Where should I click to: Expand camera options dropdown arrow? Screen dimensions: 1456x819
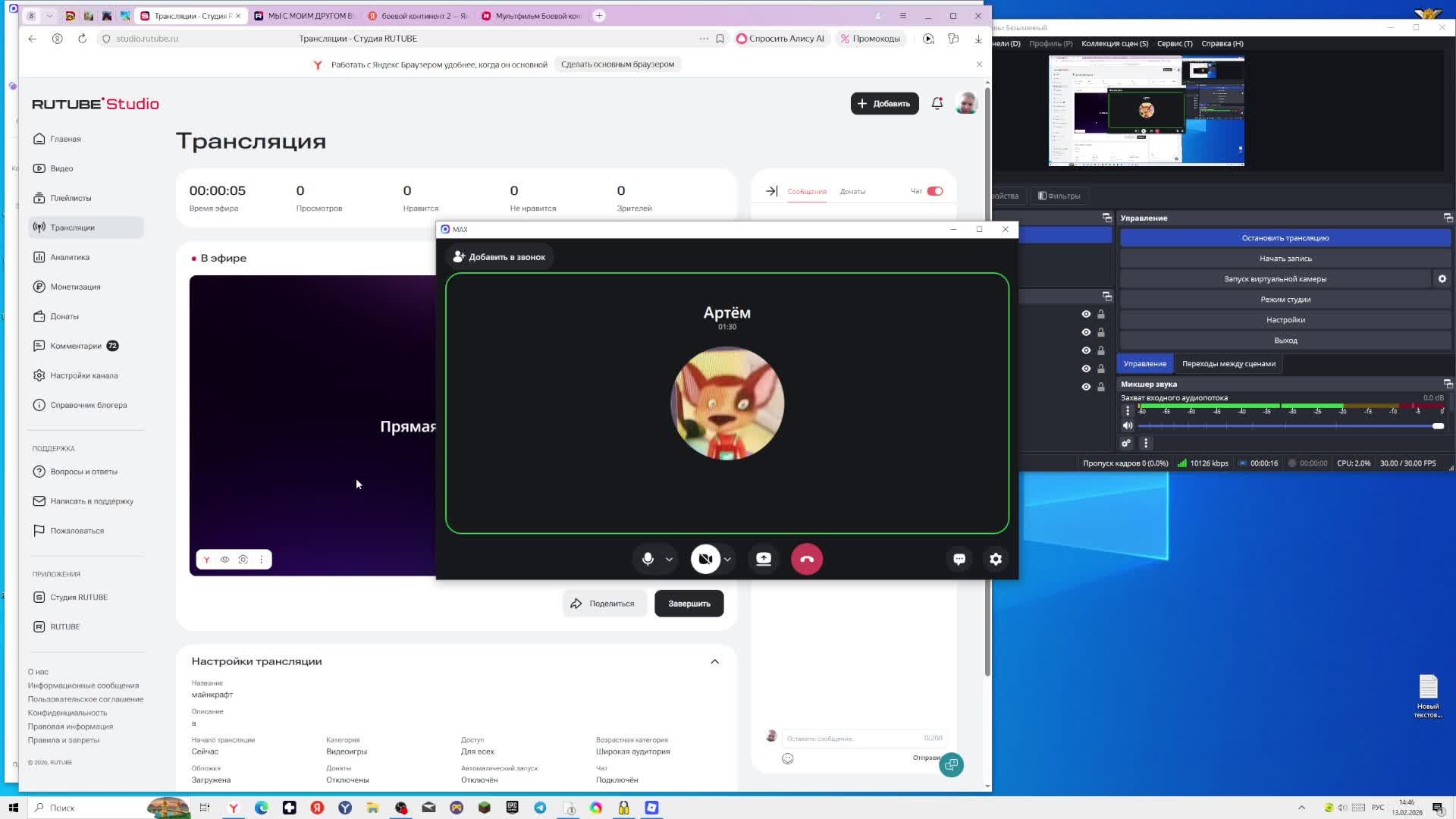coord(727,560)
